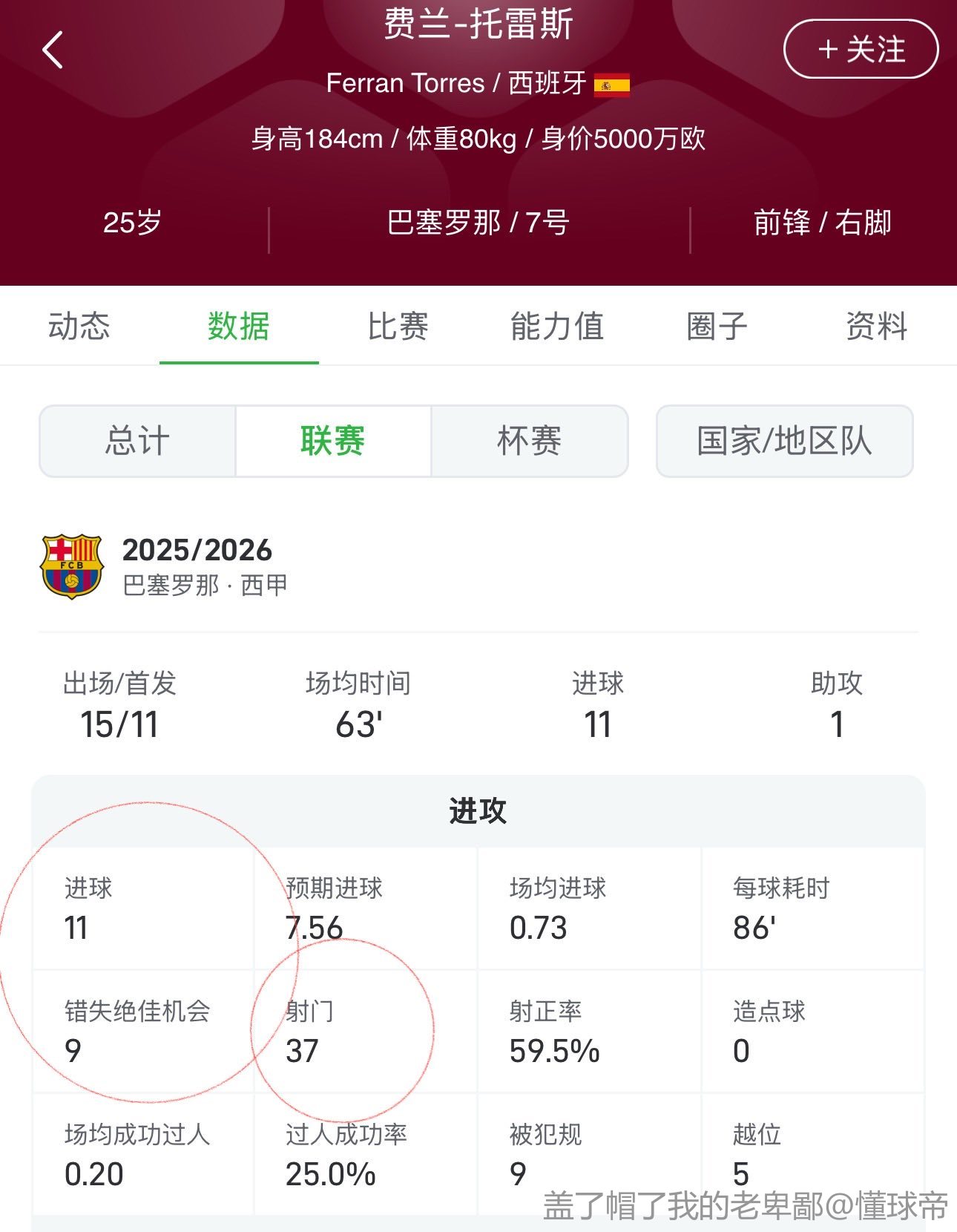Select the 联赛 stats filter

coord(333,441)
